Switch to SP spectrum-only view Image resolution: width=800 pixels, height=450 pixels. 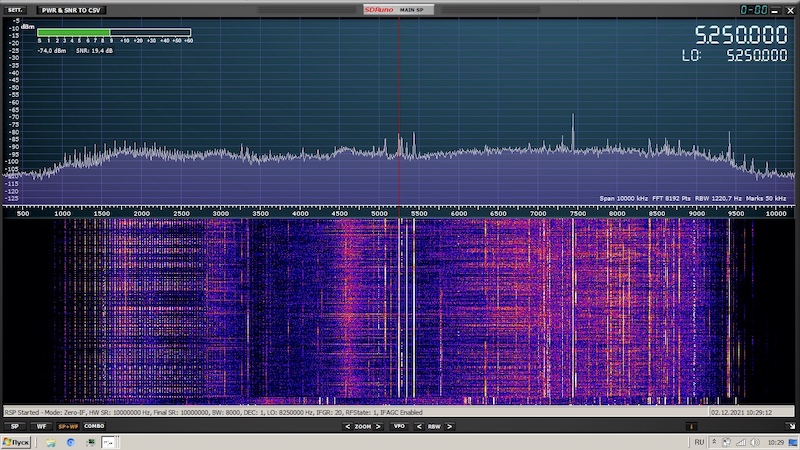[15, 426]
